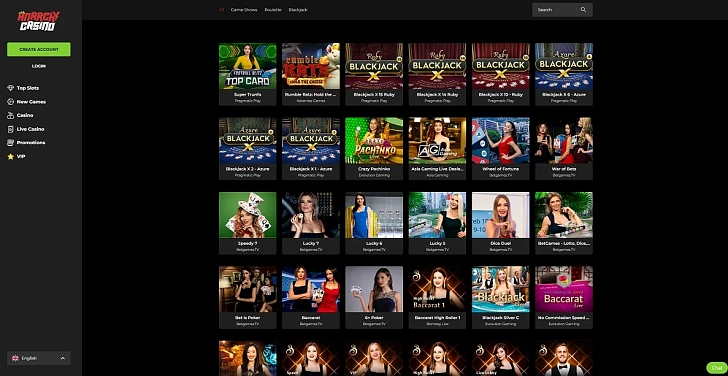The width and height of the screenshot is (728, 376).
Task: Expand the English language selector
Action: pos(39,358)
